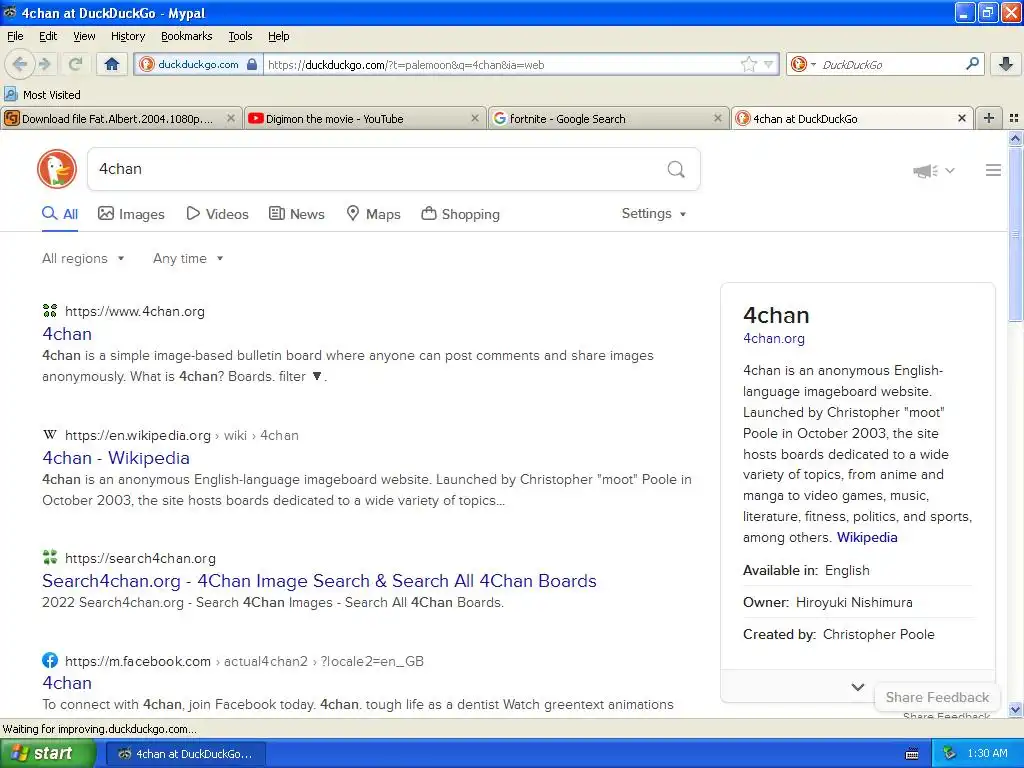Close the Fat.Albert download tab
The width and height of the screenshot is (1024, 768).
tap(231, 118)
